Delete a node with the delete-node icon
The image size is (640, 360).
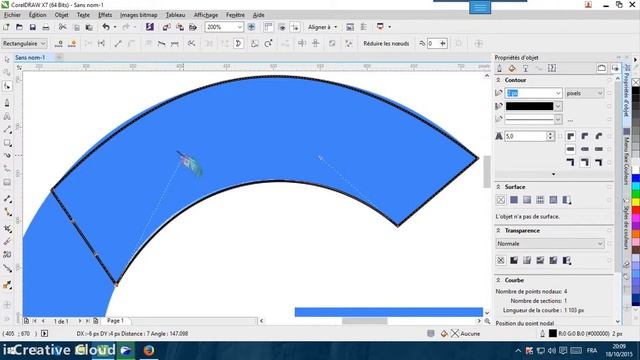(72, 43)
